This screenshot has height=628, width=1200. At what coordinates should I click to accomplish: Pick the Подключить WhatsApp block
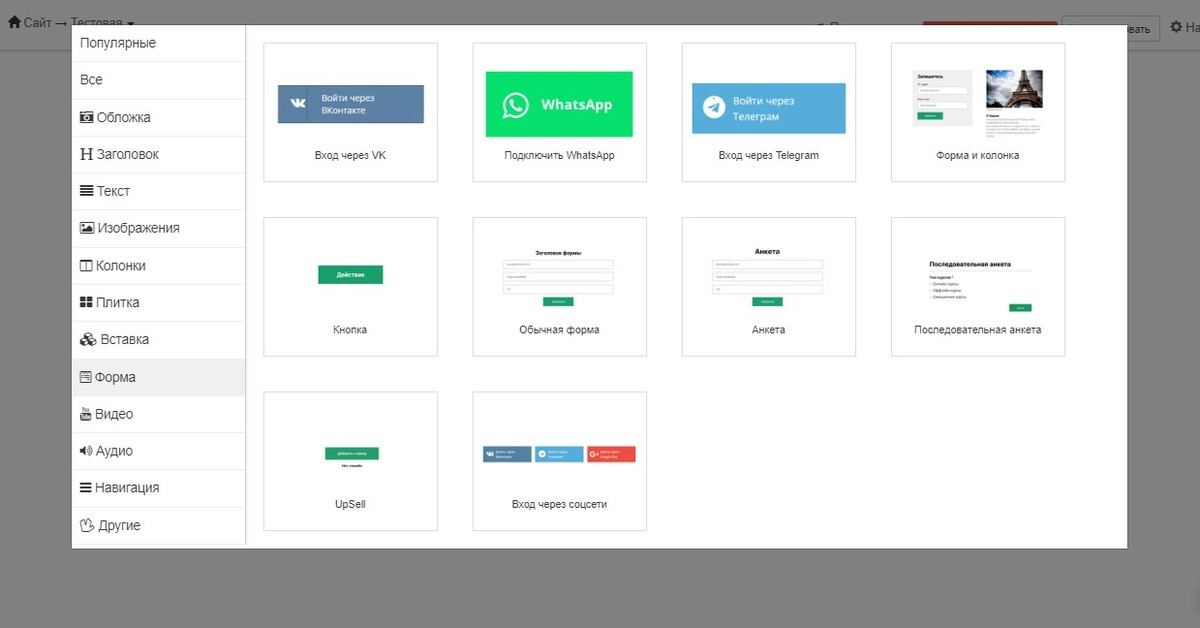559,112
